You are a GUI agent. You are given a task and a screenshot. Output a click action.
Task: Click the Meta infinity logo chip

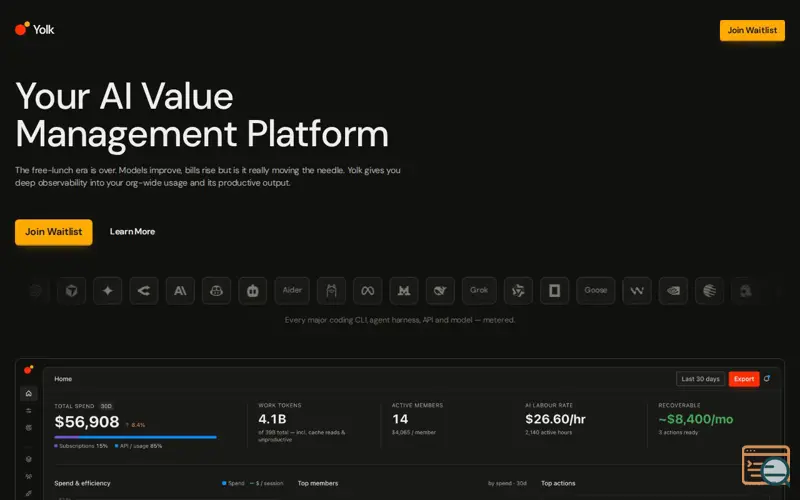point(367,290)
